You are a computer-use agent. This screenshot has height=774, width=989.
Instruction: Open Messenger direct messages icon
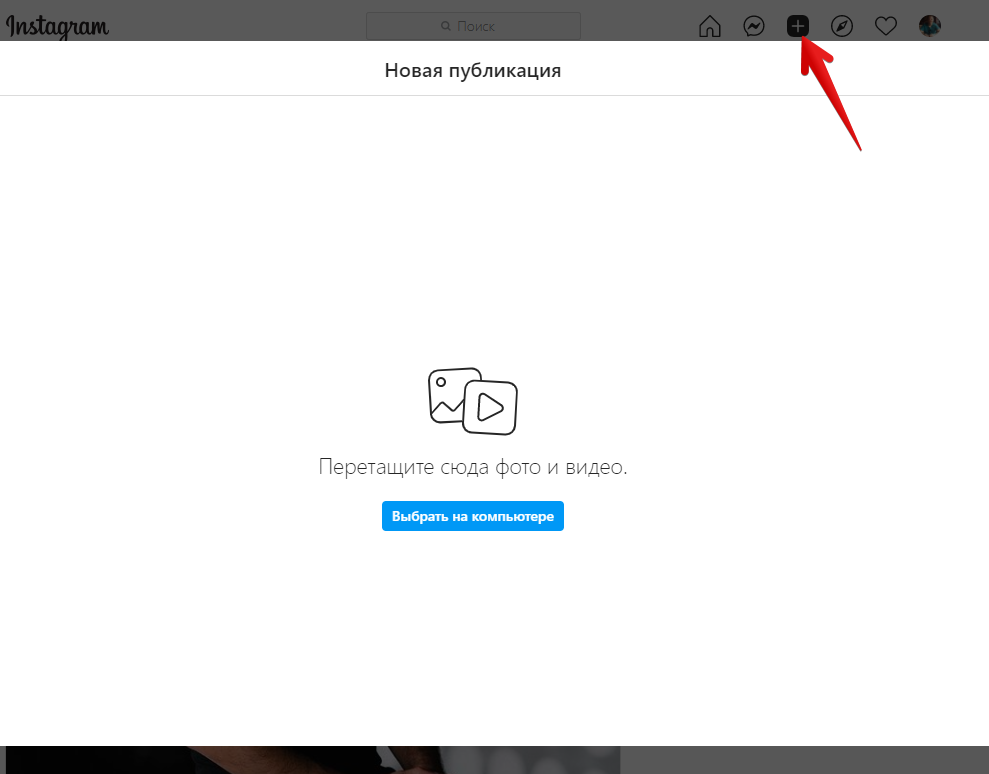(754, 27)
